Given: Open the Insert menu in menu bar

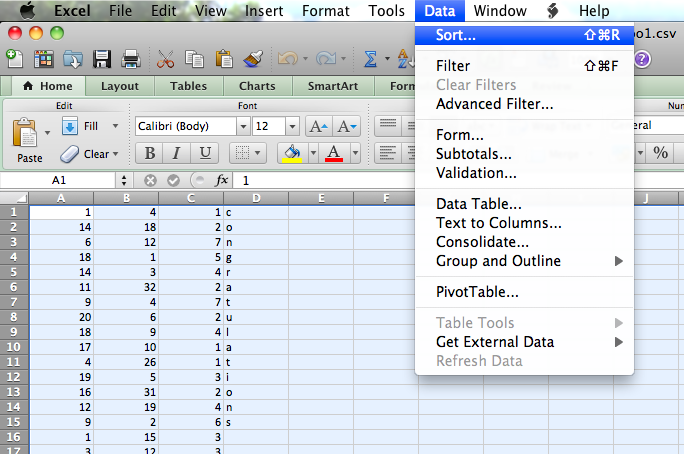Looking at the screenshot, I should tap(264, 11).
